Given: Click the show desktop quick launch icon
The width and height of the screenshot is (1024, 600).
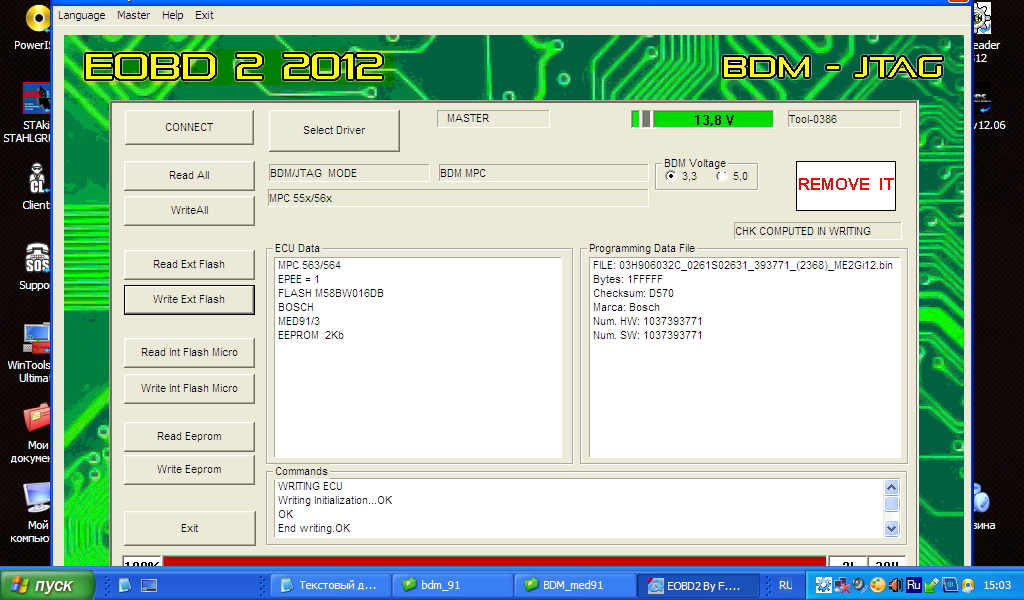Looking at the screenshot, I should pyautogui.click(x=149, y=585).
